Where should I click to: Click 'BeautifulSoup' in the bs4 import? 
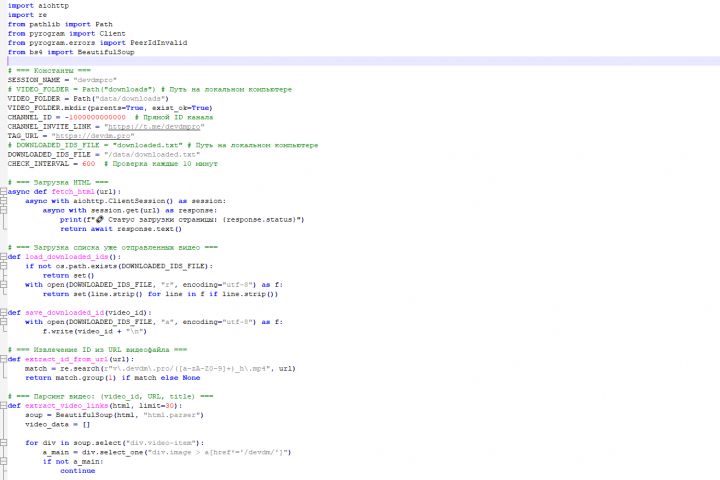click(106, 52)
